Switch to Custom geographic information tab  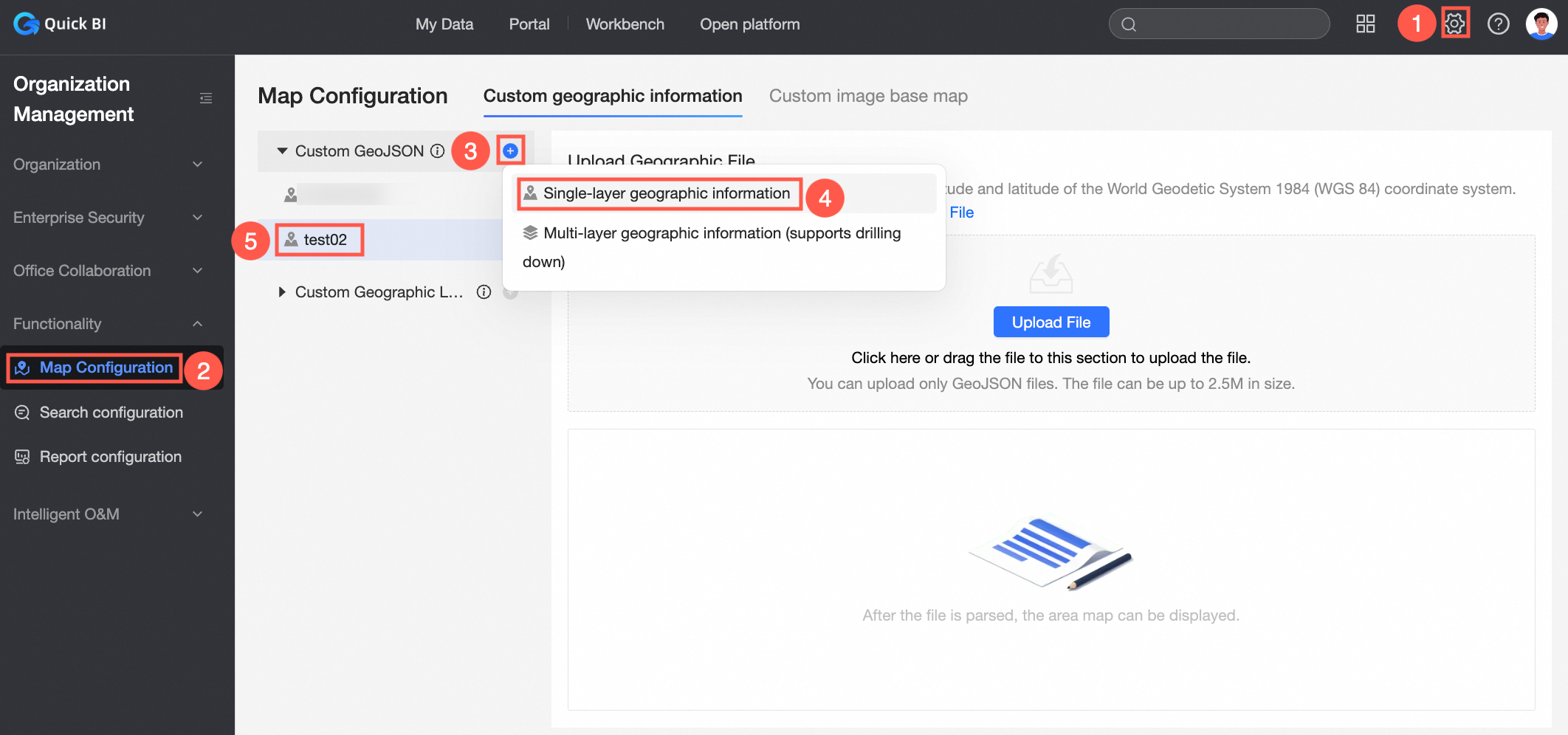pos(613,96)
